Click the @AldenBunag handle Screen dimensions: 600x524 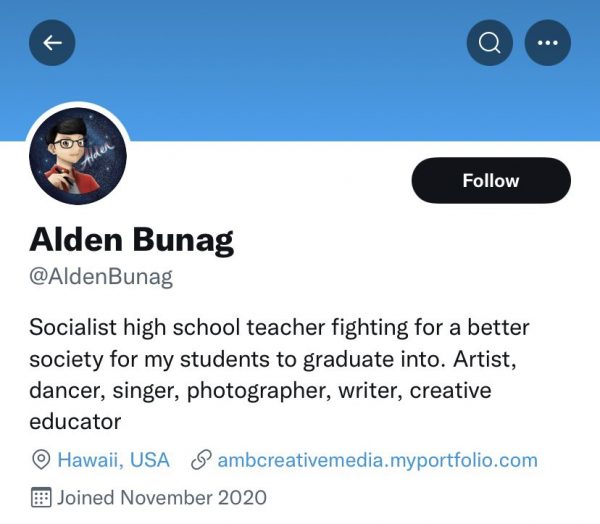(101, 277)
